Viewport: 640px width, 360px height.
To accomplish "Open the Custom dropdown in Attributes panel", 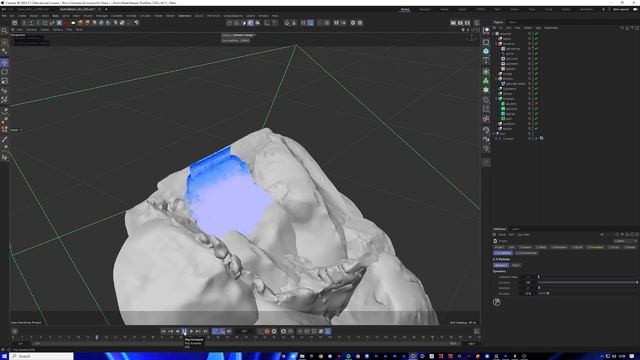I will [x=625, y=241].
